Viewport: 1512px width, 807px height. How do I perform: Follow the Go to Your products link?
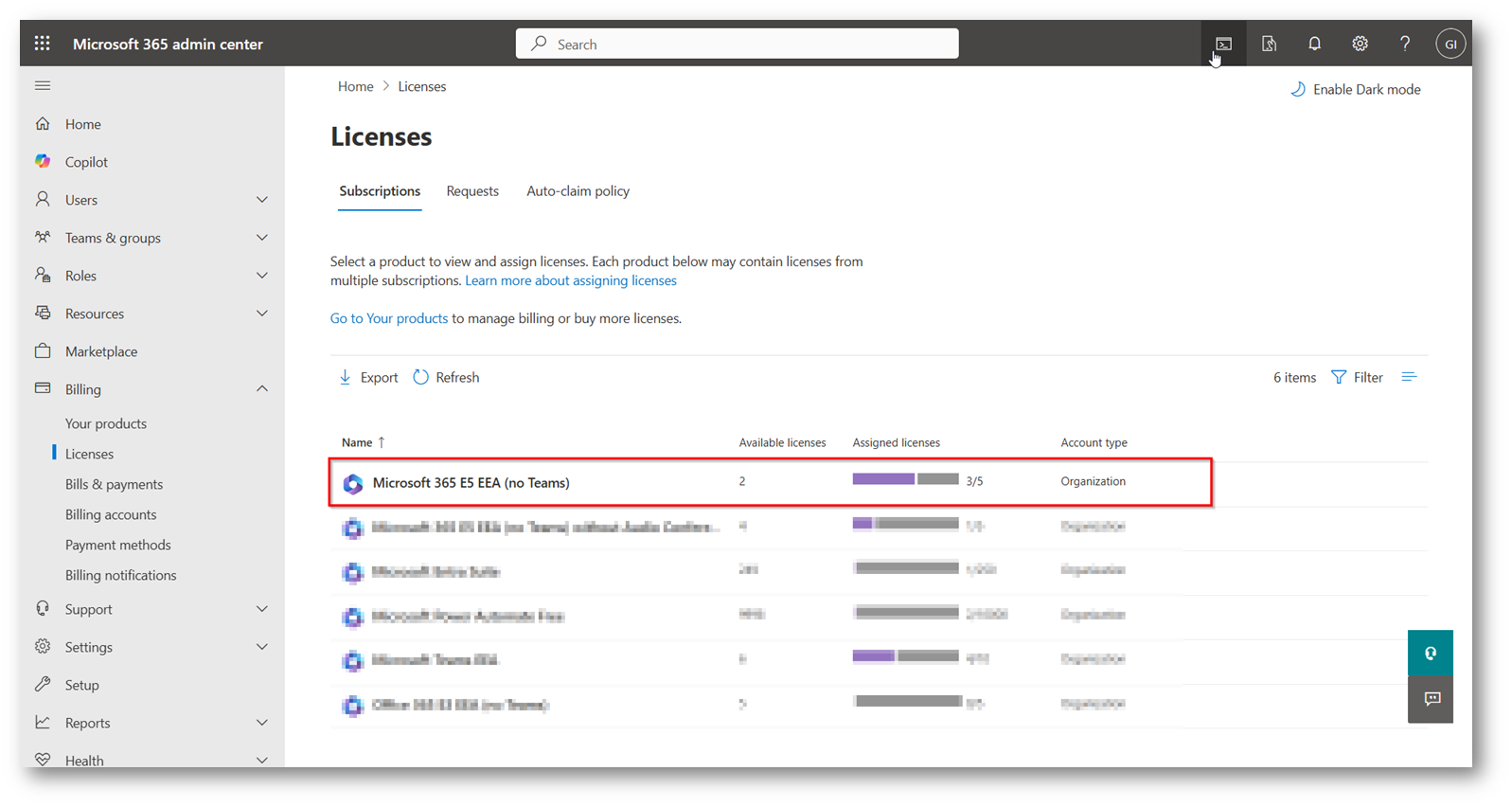tap(389, 318)
